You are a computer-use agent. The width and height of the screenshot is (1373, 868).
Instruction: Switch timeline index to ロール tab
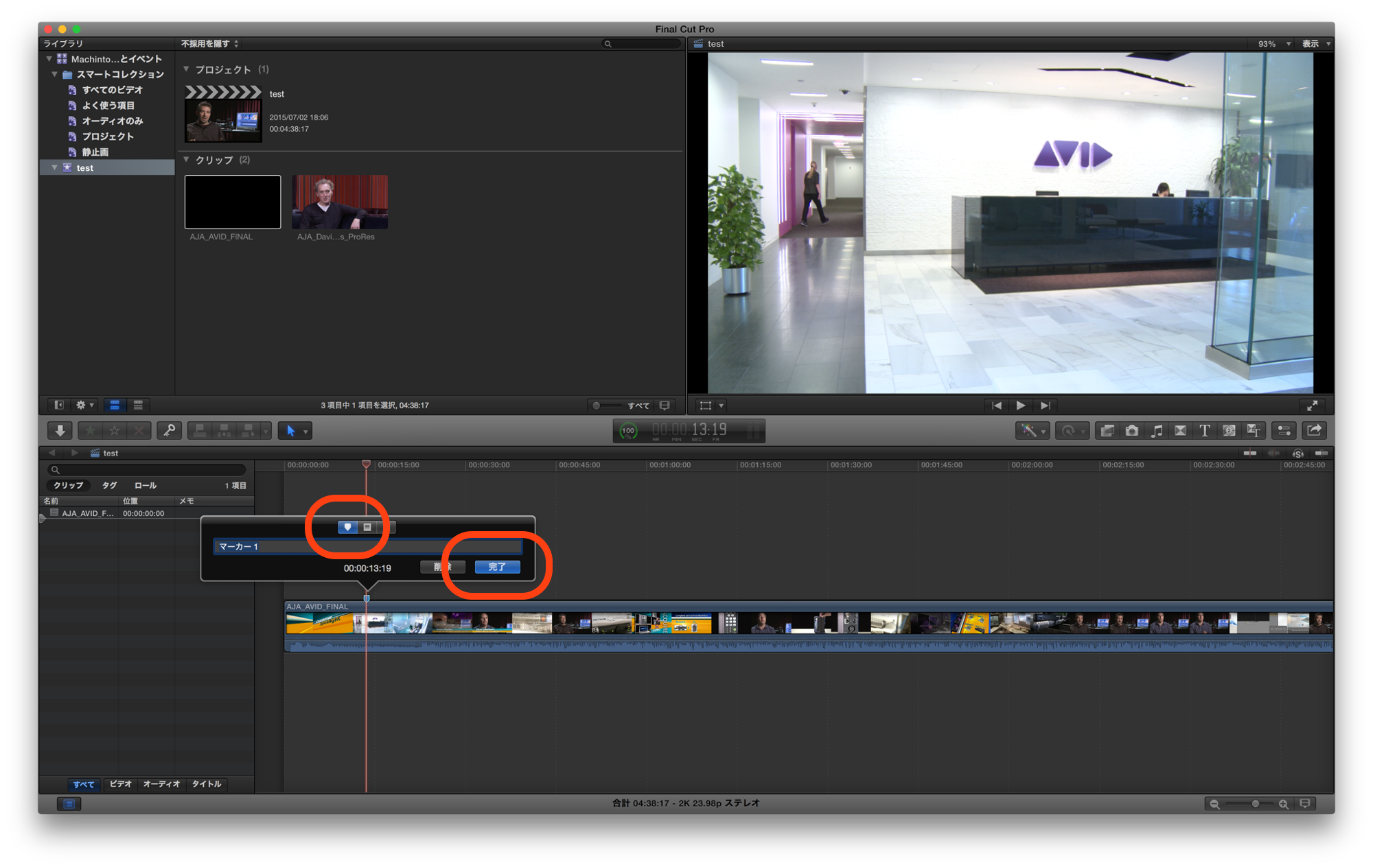pos(145,486)
